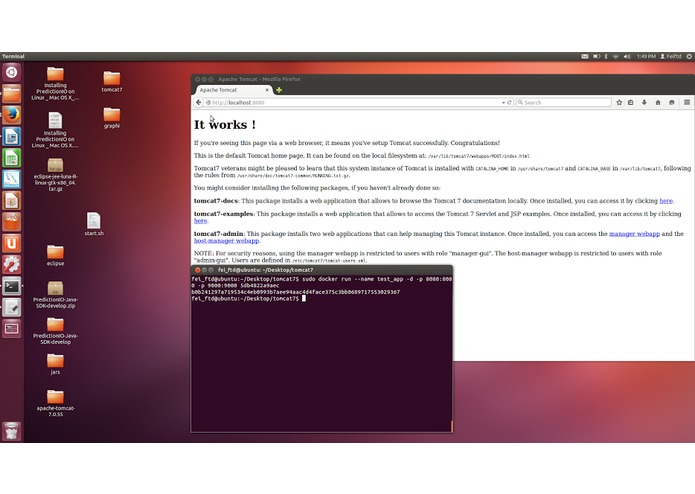
Task: Open new tab with plus button
Action: coord(279,90)
